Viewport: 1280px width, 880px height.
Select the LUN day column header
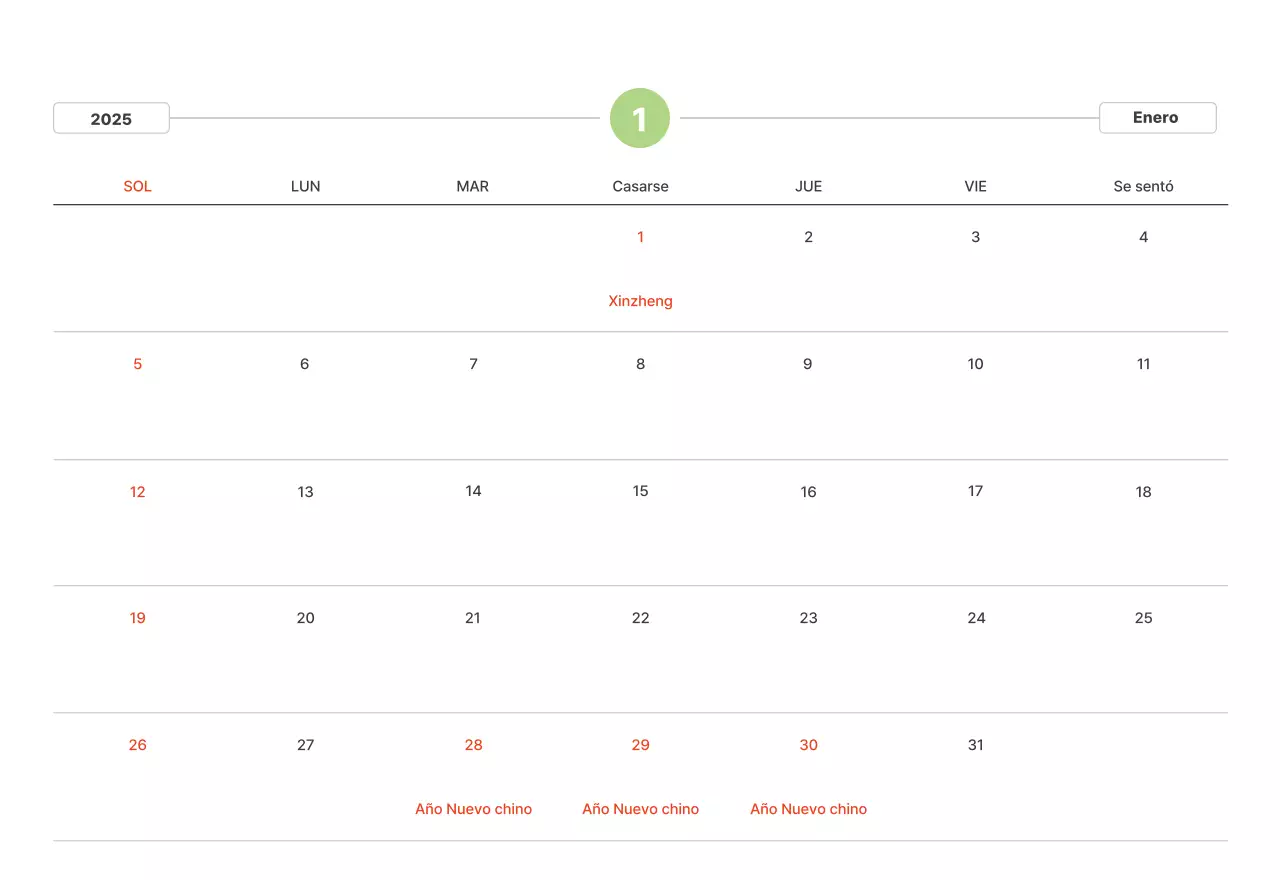coord(305,186)
